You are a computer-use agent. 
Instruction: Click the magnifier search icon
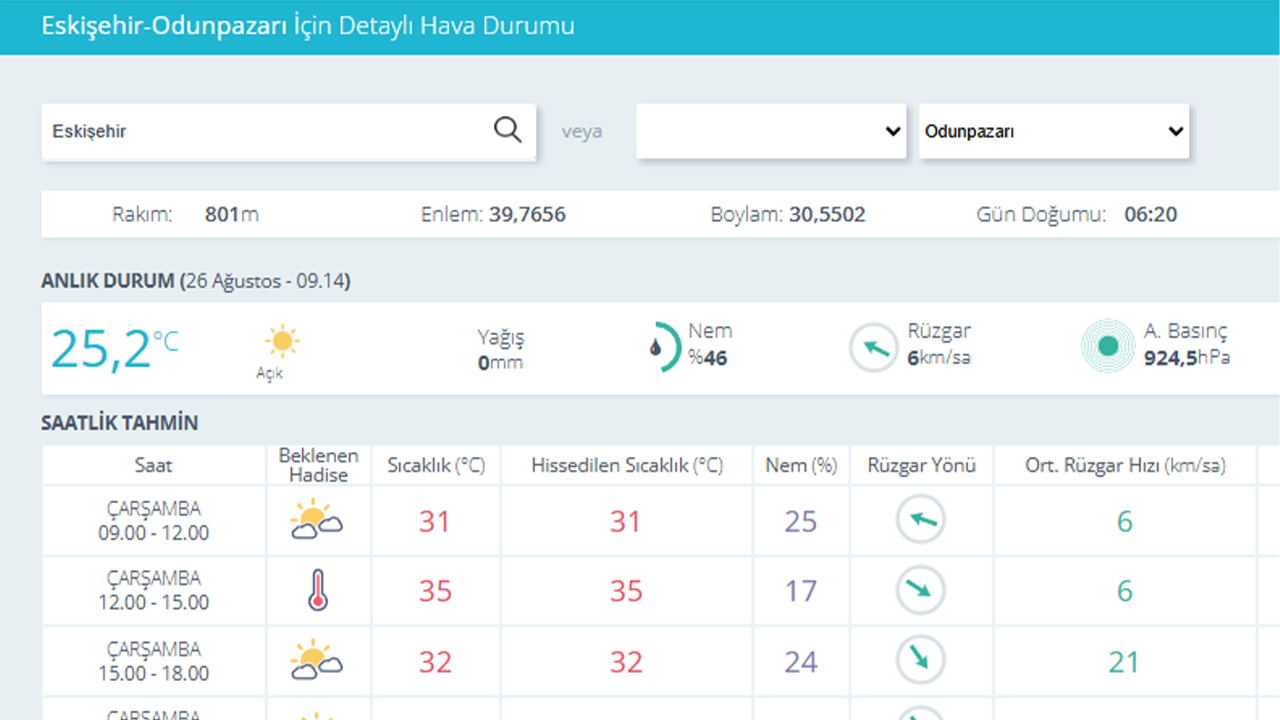pos(508,130)
